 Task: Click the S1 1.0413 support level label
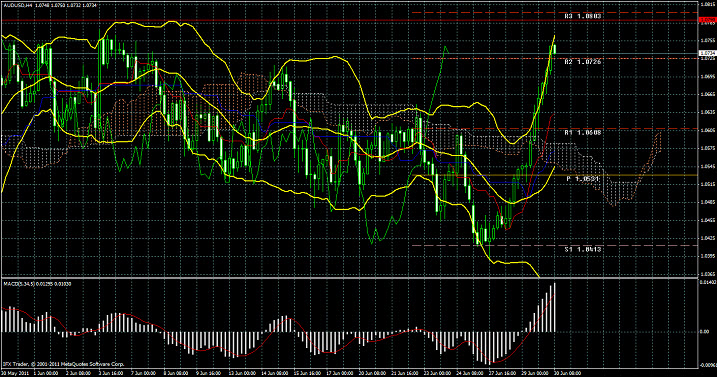pyautogui.click(x=582, y=249)
